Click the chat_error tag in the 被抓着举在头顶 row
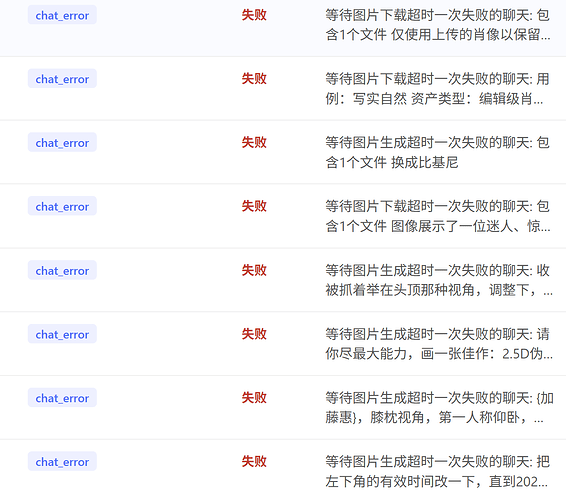This screenshot has width=566, height=500. 62,270
